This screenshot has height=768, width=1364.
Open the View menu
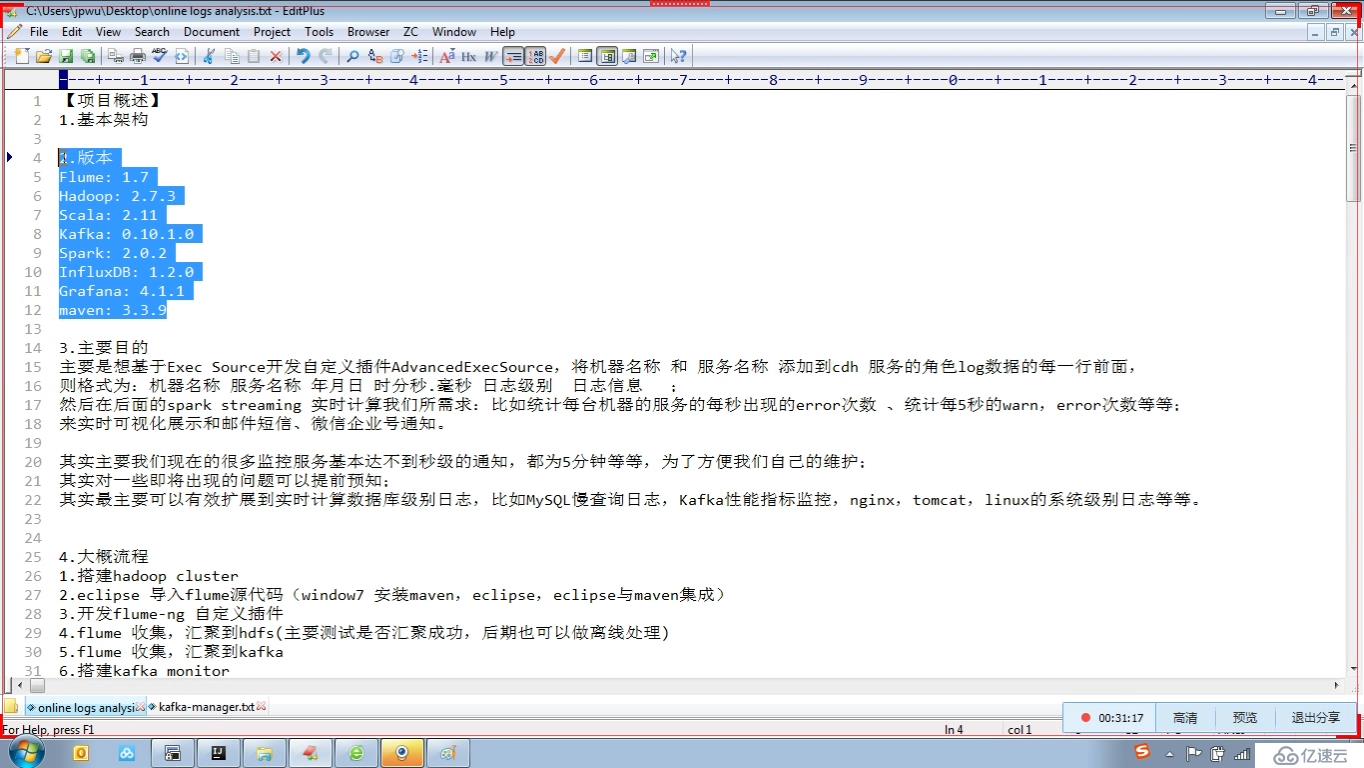108,32
